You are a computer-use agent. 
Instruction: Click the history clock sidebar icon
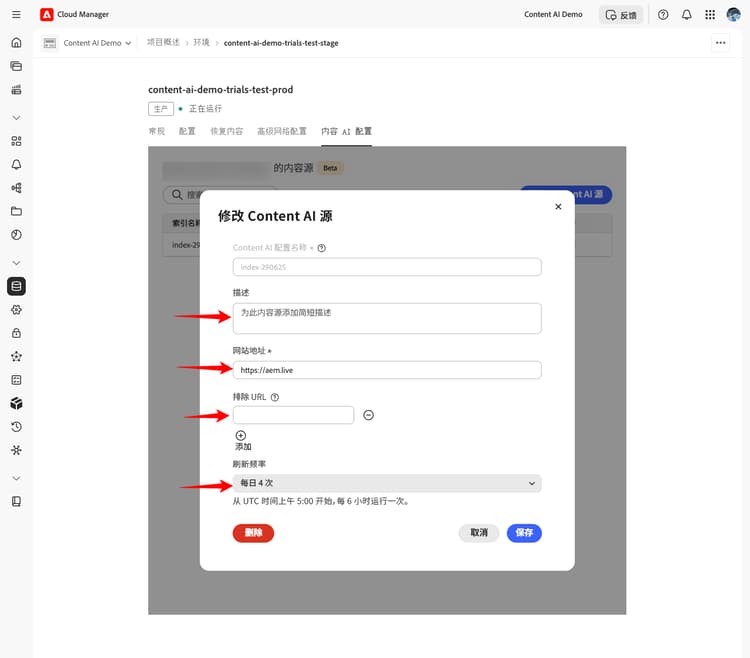pyautogui.click(x=16, y=427)
